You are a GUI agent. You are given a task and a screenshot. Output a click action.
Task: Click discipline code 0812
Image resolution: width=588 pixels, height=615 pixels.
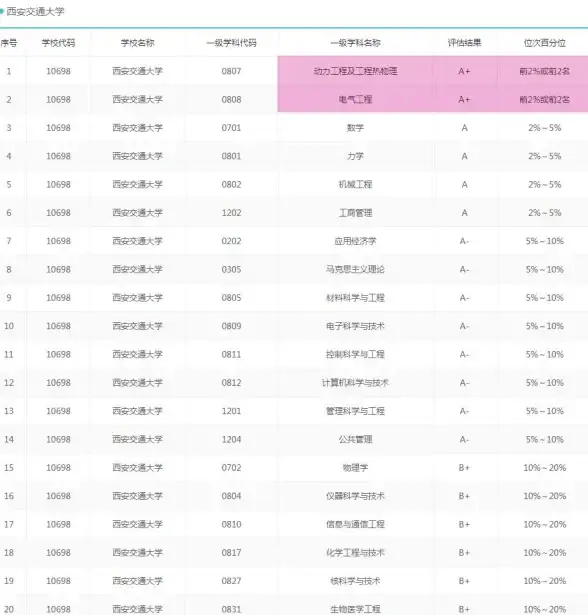[x=231, y=382]
